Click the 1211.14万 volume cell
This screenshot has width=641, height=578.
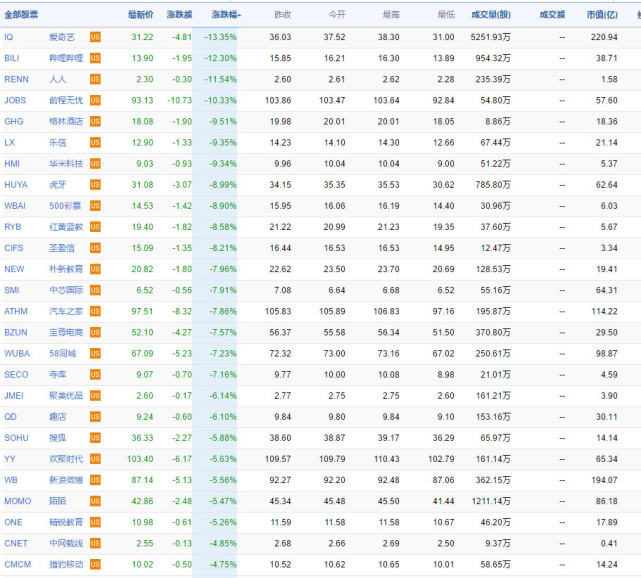(491, 502)
